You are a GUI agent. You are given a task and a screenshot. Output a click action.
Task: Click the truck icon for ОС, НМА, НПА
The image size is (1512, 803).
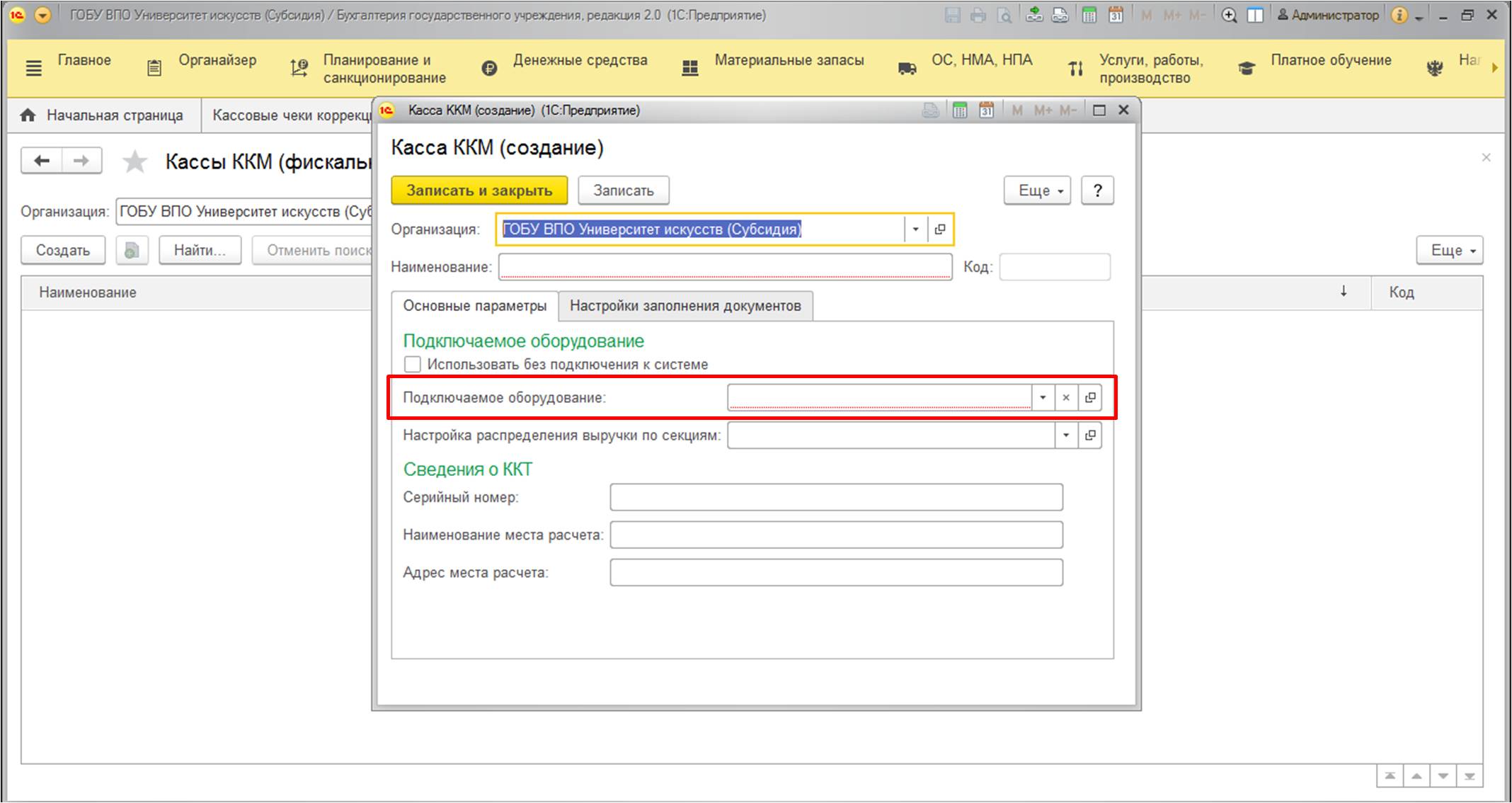907,69
